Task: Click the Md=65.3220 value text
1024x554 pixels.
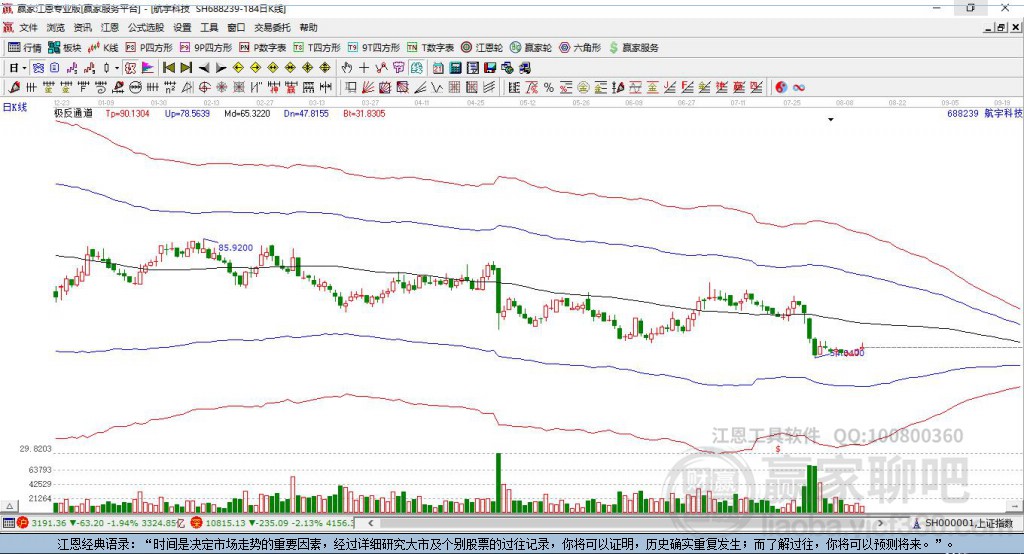Action: click(247, 113)
